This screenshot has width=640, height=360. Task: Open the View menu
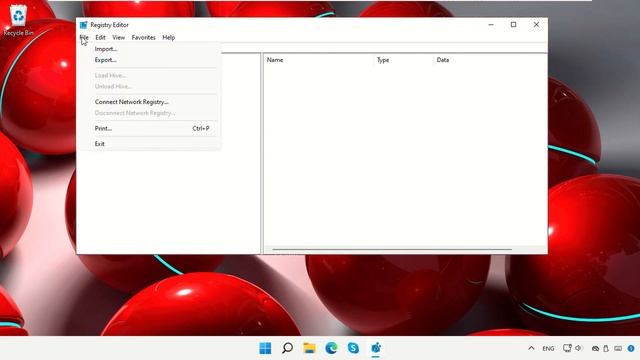click(x=118, y=38)
